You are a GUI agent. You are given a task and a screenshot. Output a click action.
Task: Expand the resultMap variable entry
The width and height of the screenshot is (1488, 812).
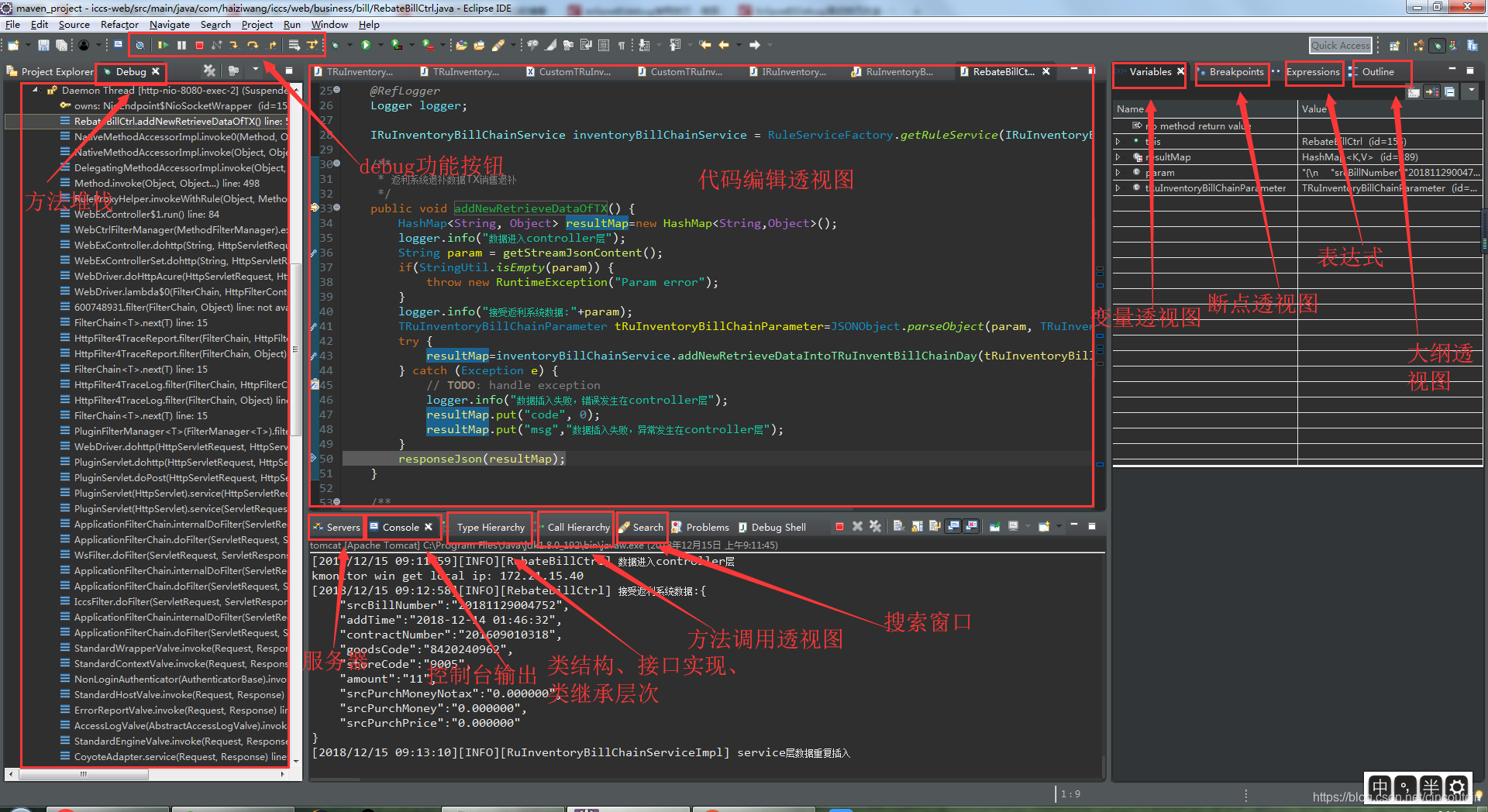point(1118,157)
